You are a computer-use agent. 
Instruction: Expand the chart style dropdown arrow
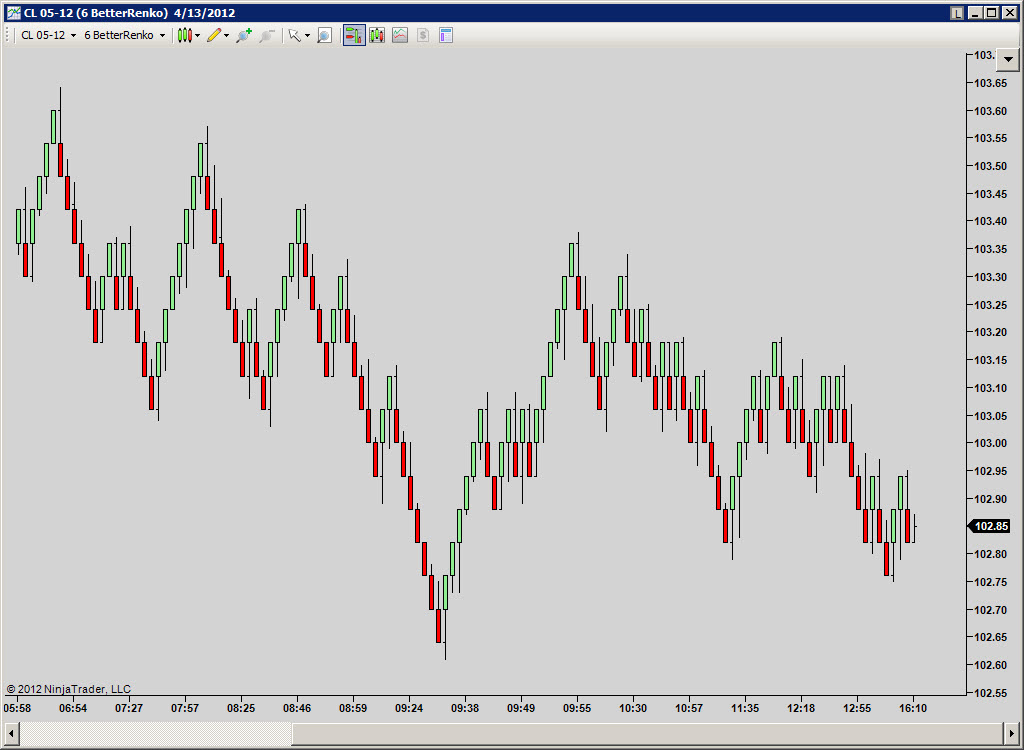coord(197,36)
